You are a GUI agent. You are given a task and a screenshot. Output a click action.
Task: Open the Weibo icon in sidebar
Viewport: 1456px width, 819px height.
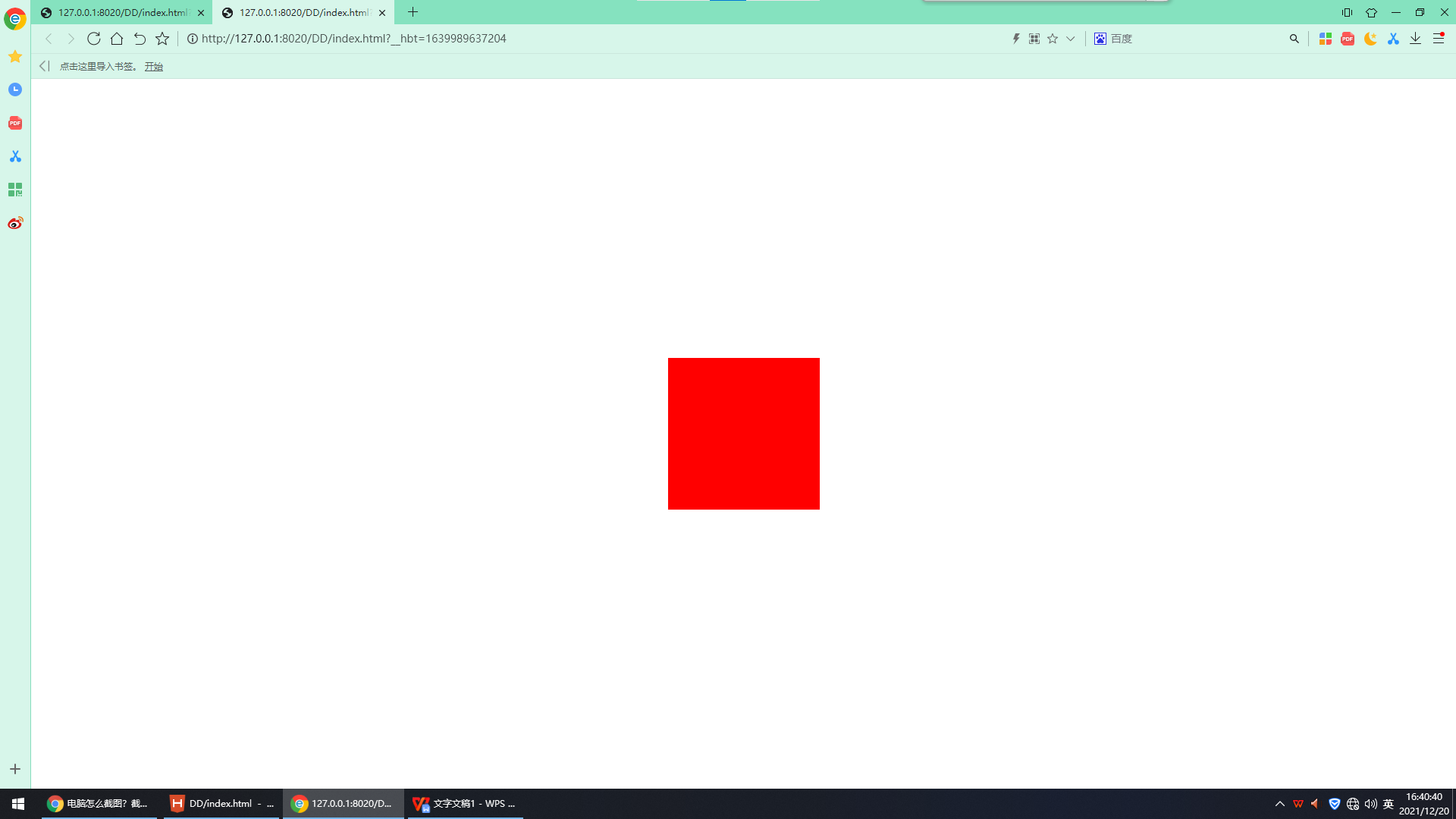click(x=15, y=223)
